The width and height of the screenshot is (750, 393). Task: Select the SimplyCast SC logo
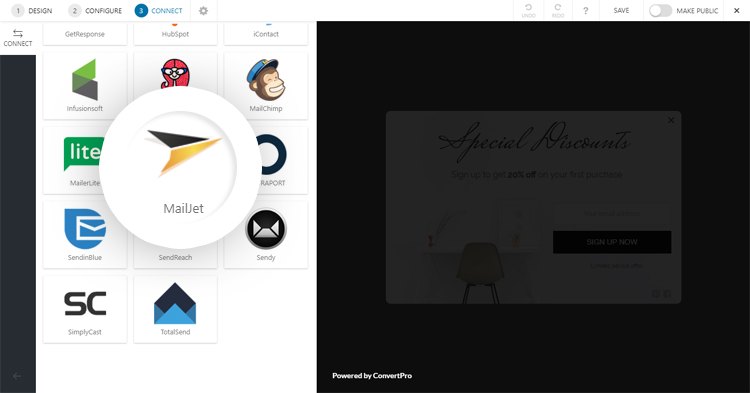pos(85,304)
